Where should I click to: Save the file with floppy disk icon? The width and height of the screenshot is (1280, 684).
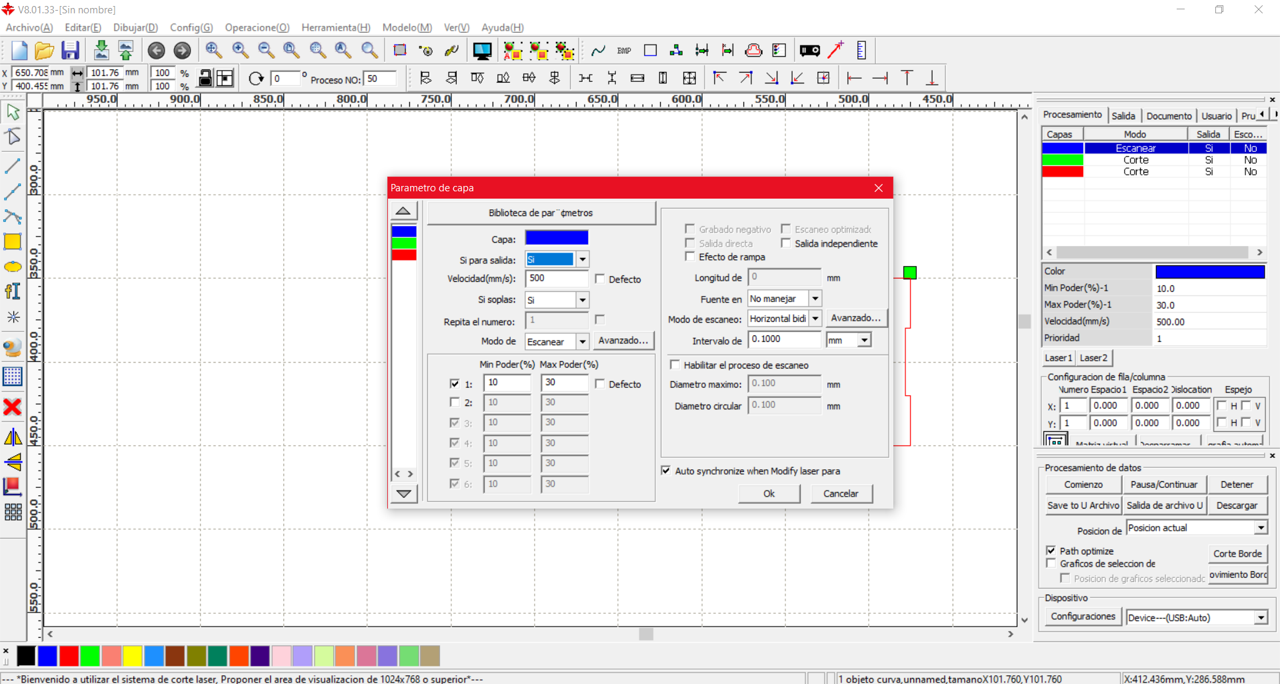tap(70, 50)
